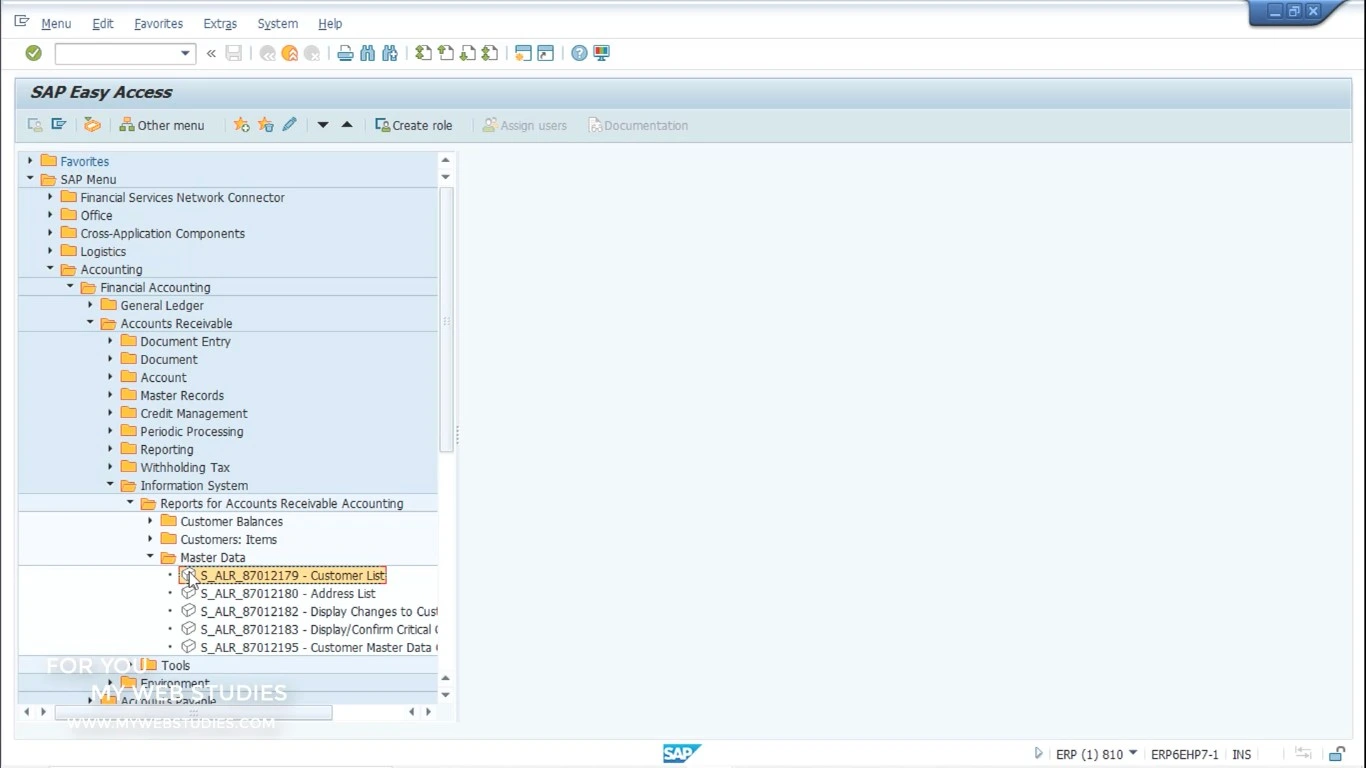The image size is (1366, 768).
Task: Open the Edit menu
Action: tap(103, 23)
